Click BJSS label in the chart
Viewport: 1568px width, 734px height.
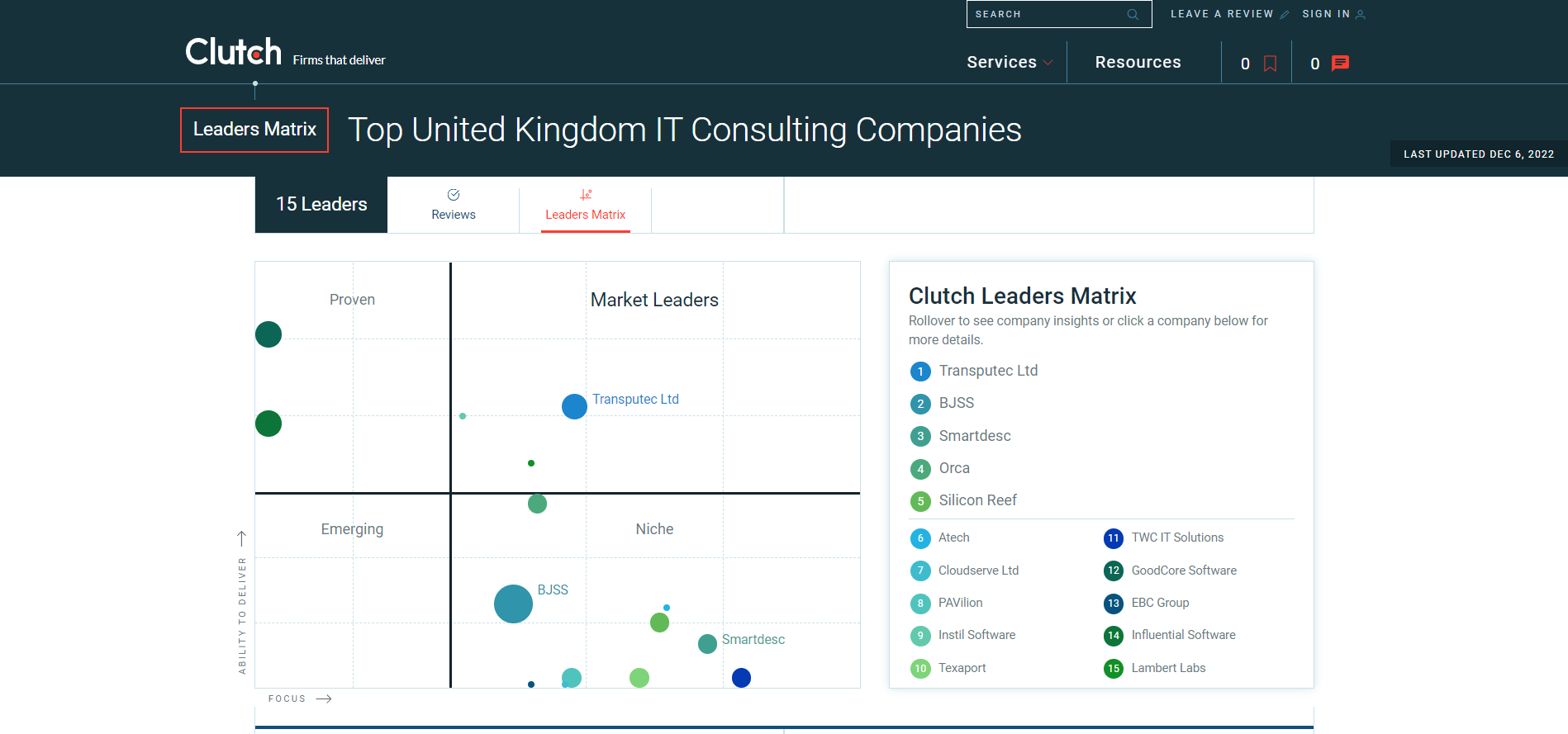(x=553, y=590)
